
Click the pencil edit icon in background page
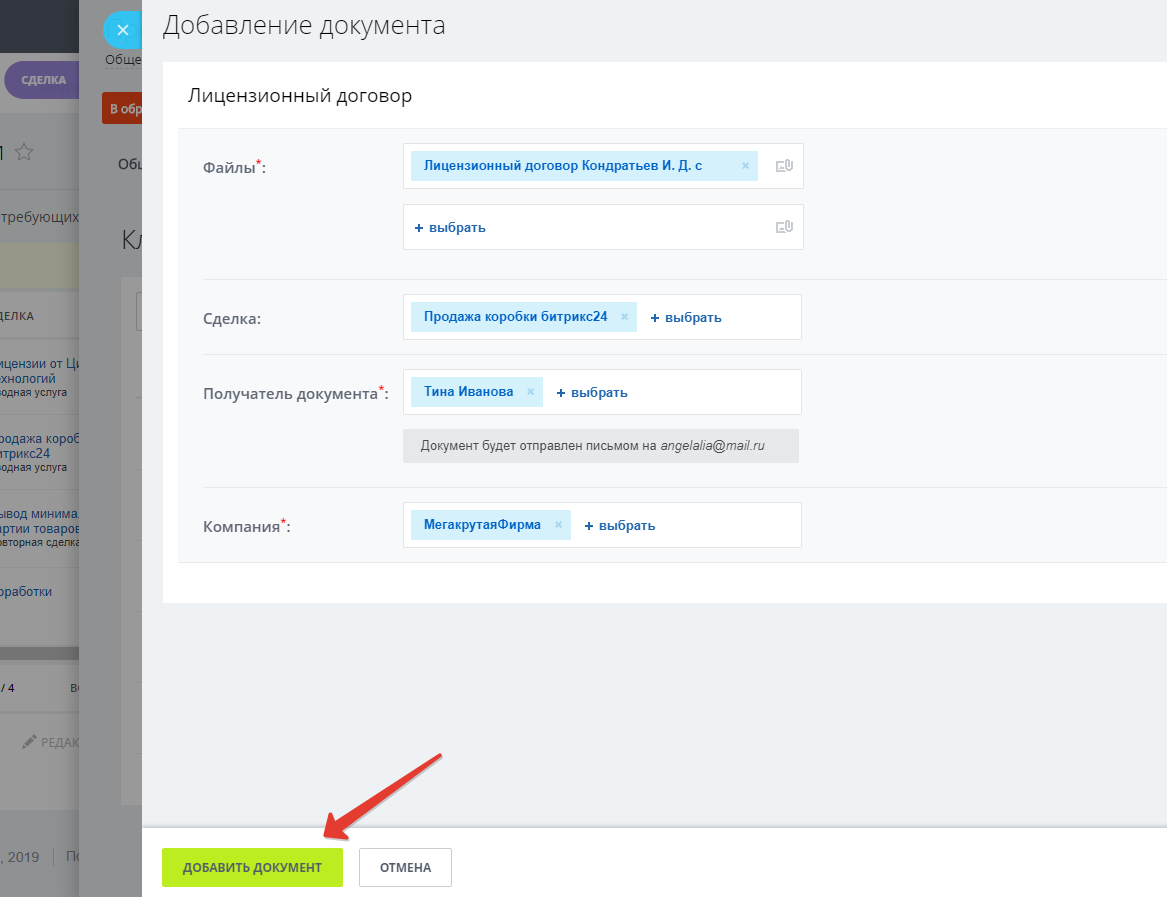pyautogui.click(x=29, y=742)
